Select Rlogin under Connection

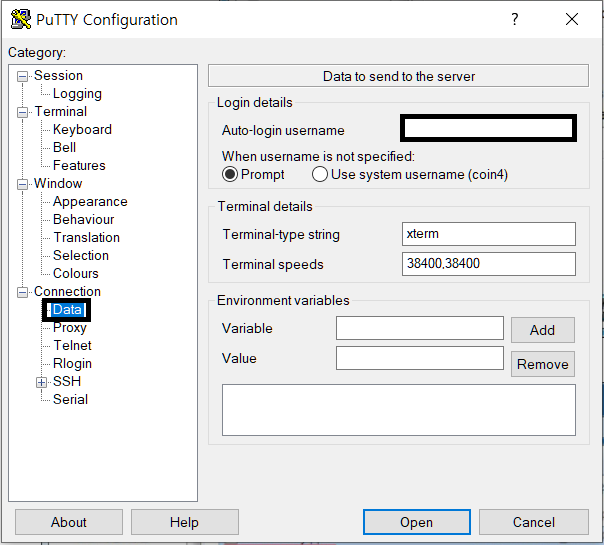(72, 364)
